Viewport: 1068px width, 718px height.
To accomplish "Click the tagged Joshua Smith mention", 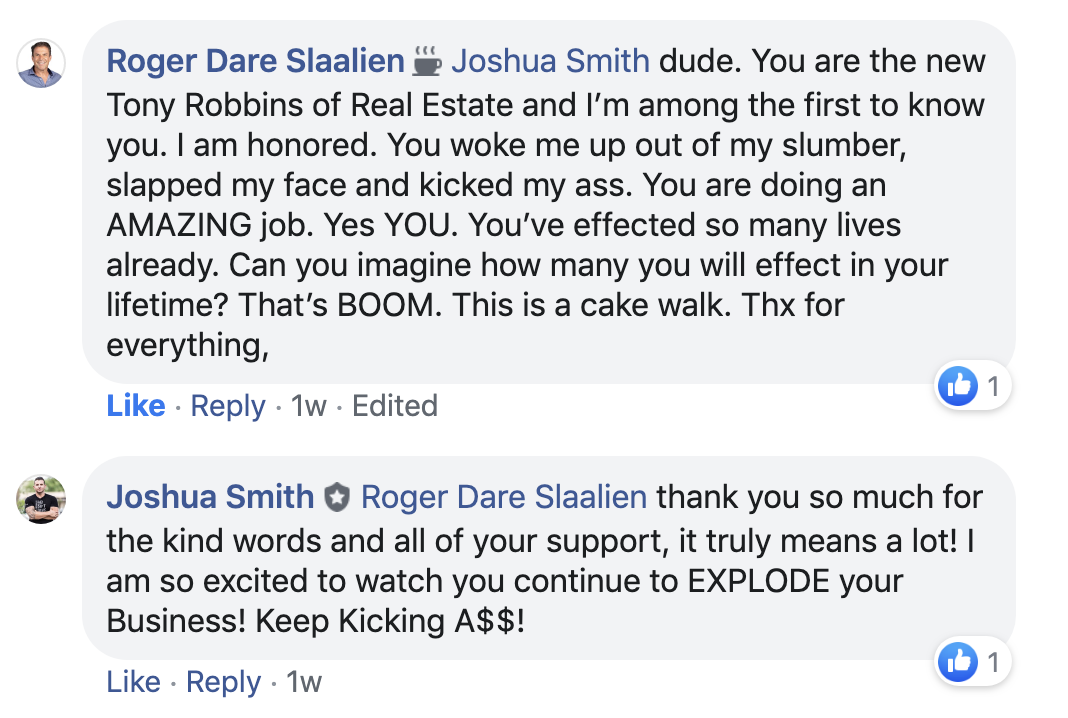I will [x=550, y=61].
